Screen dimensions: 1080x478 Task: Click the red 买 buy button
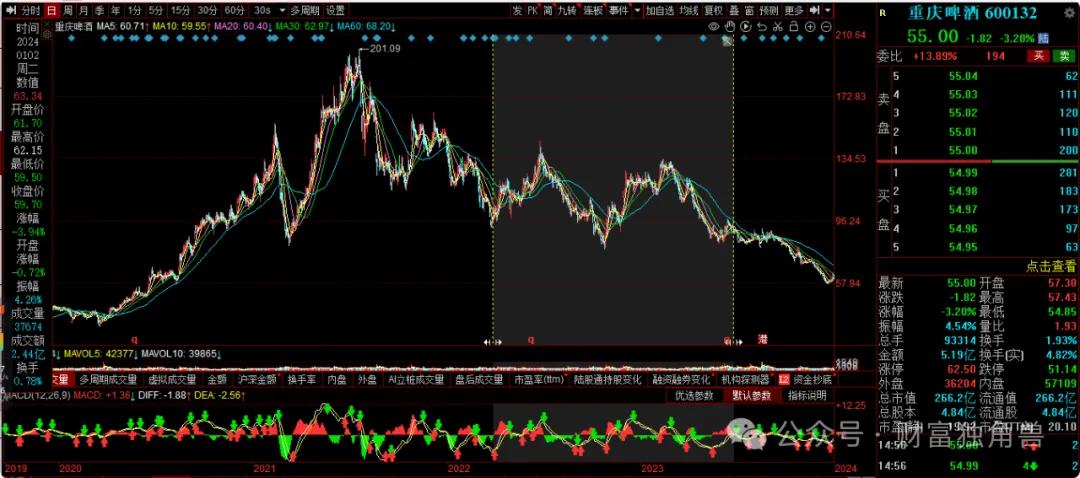pos(1038,55)
